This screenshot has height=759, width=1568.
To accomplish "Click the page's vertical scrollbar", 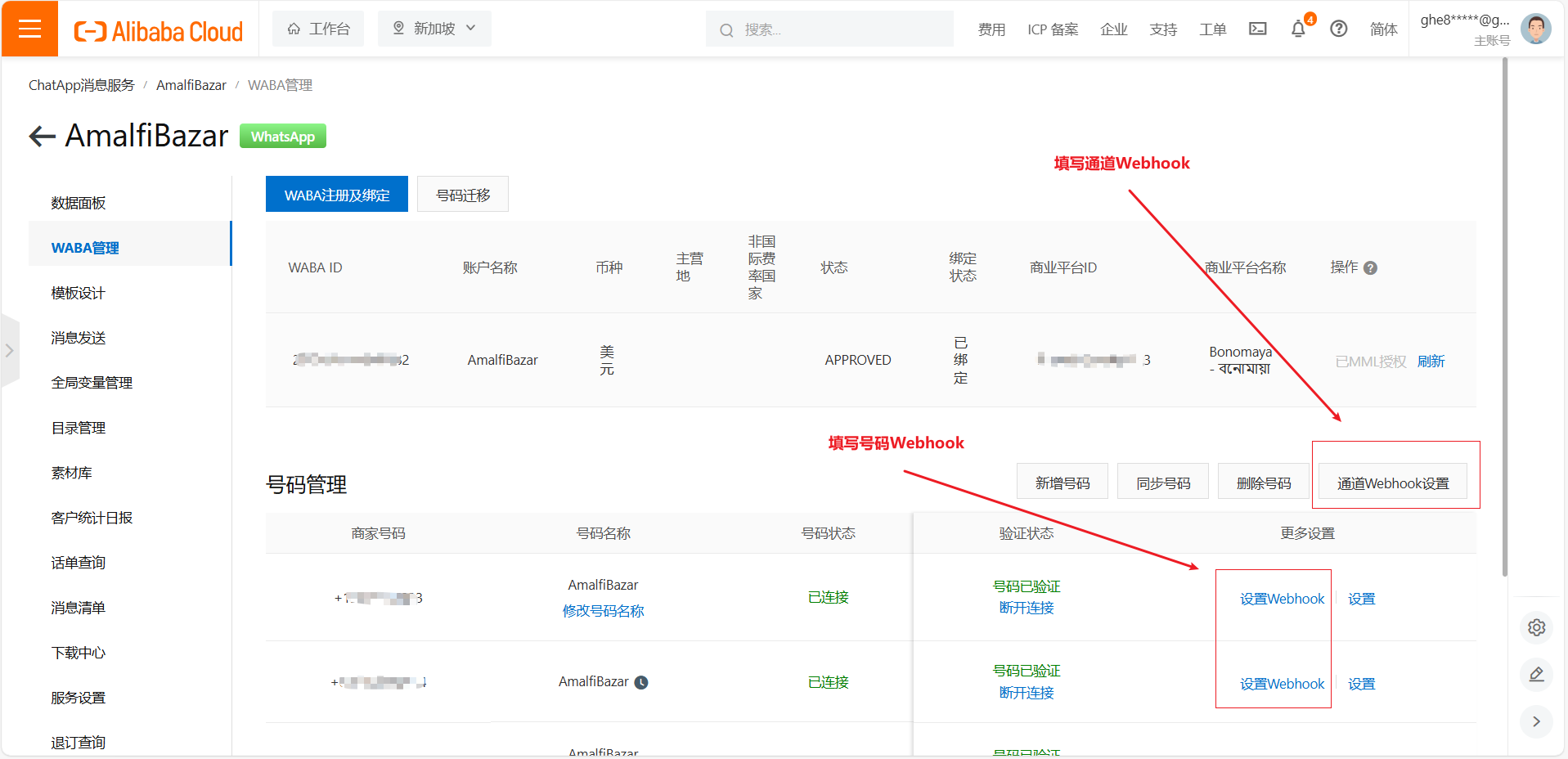I will point(1505,319).
